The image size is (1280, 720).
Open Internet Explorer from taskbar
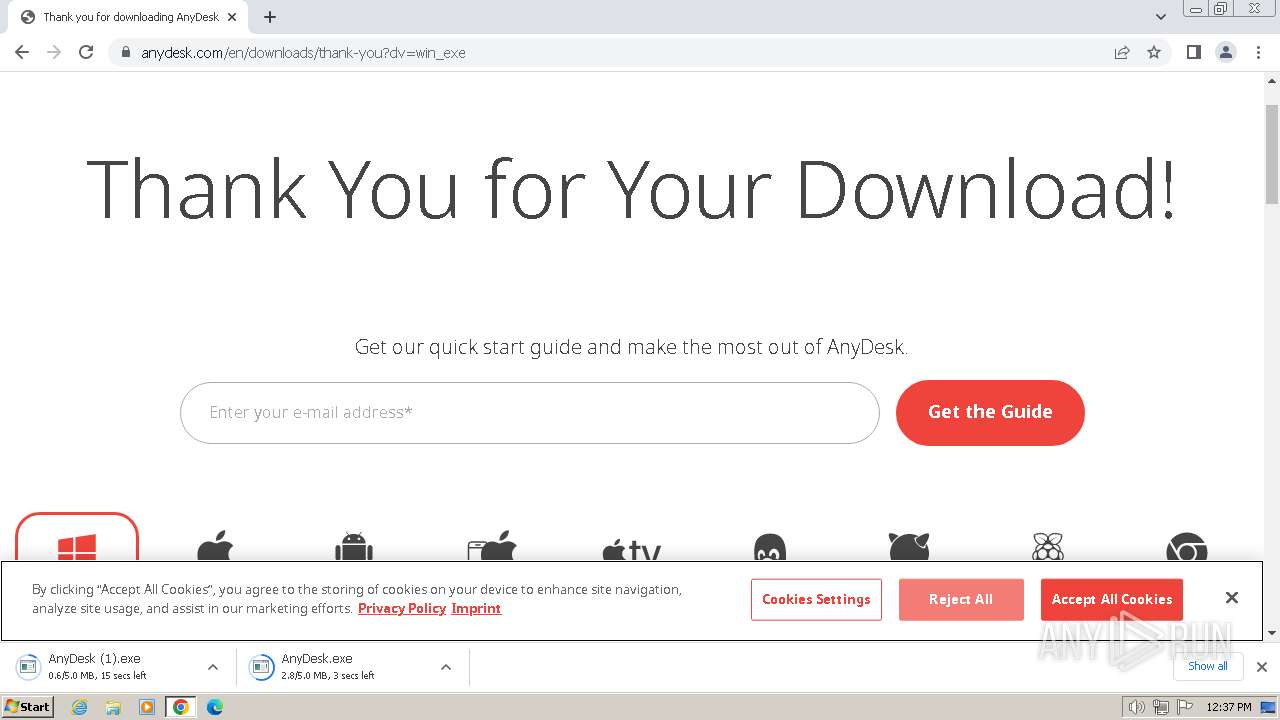79,707
